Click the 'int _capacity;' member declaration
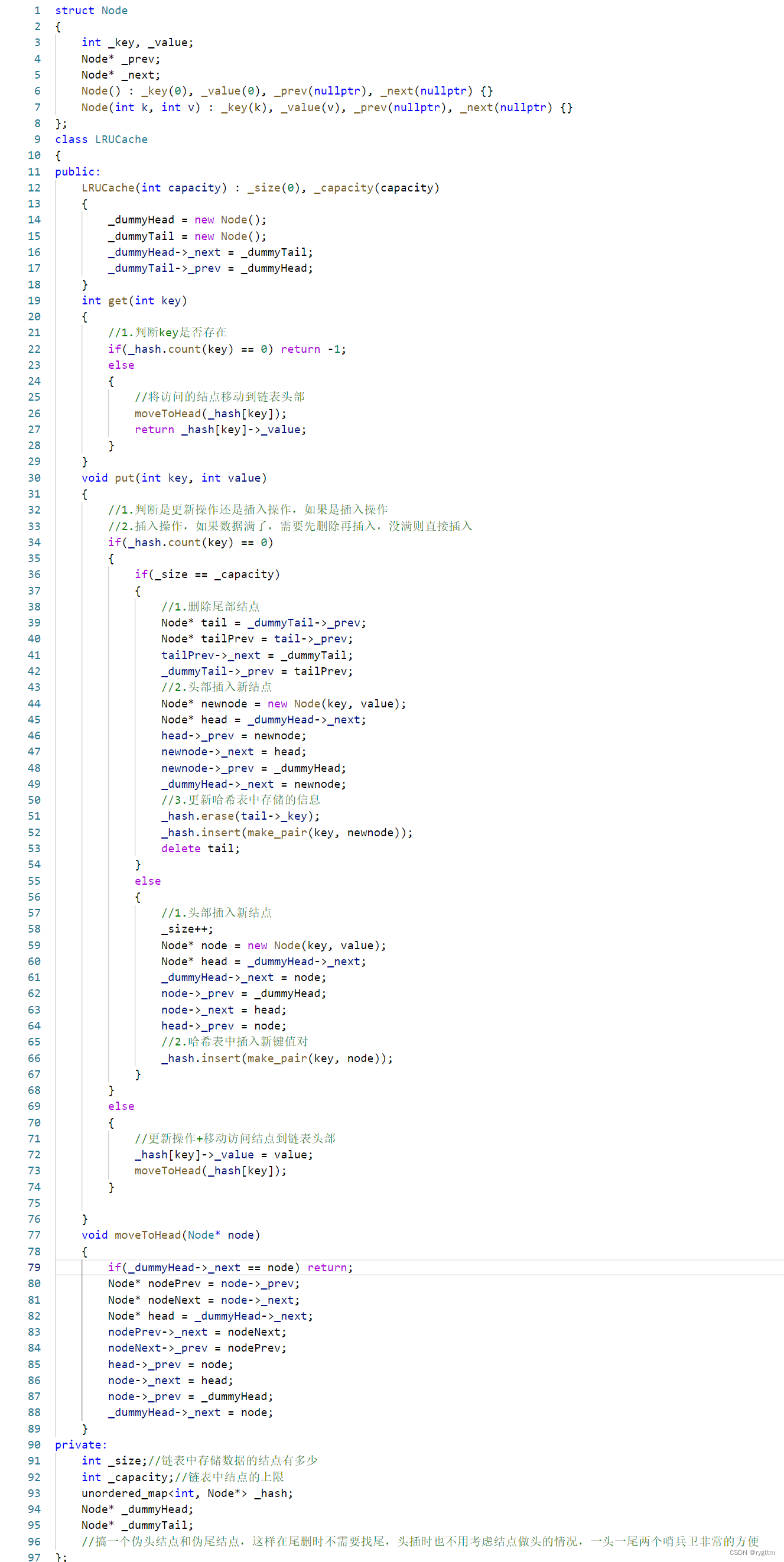The width and height of the screenshot is (784, 1562). point(128,1477)
